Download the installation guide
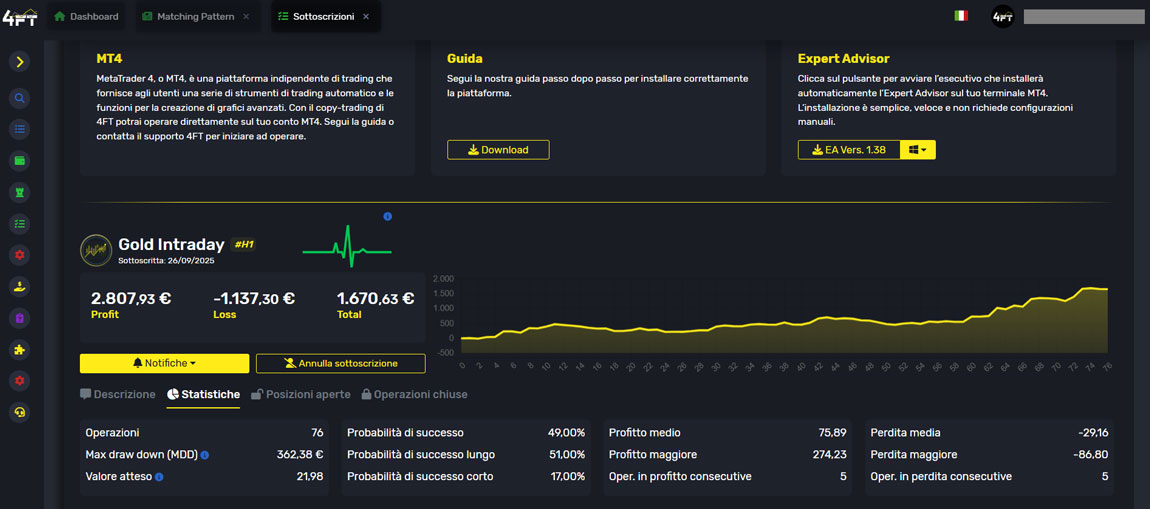The height and width of the screenshot is (509, 1150). (x=498, y=150)
